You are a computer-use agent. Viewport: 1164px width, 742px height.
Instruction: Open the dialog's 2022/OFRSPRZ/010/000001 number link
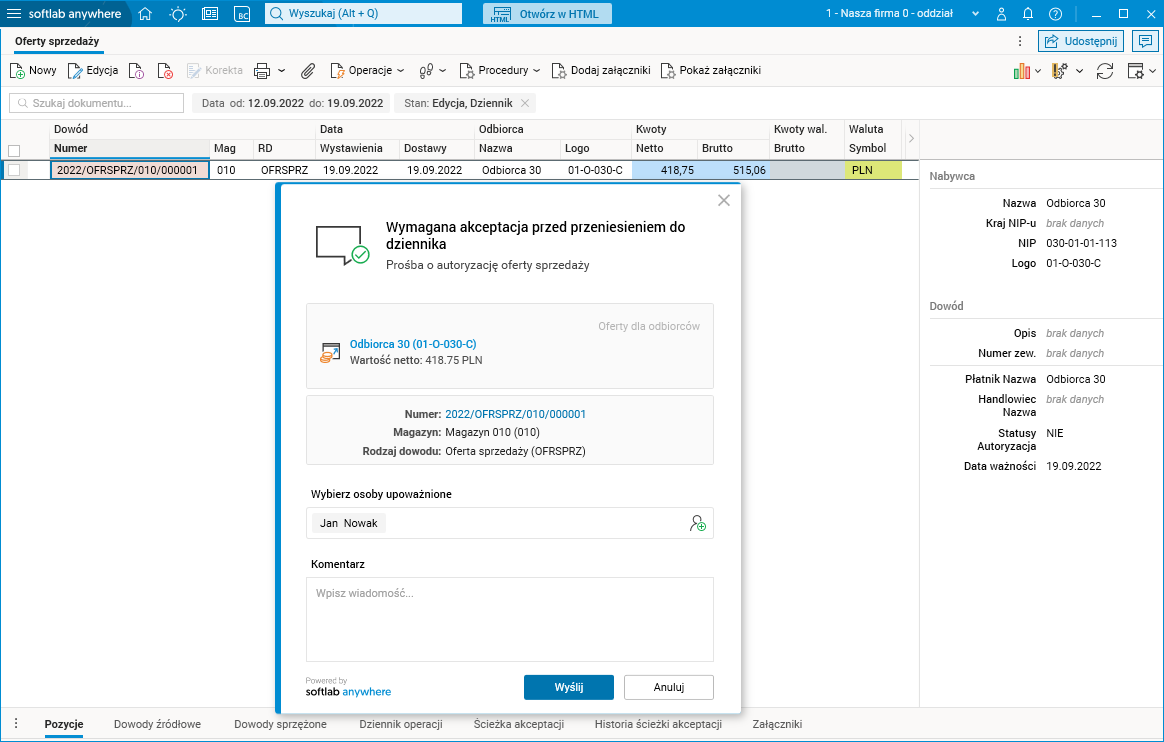coord(515,414)
